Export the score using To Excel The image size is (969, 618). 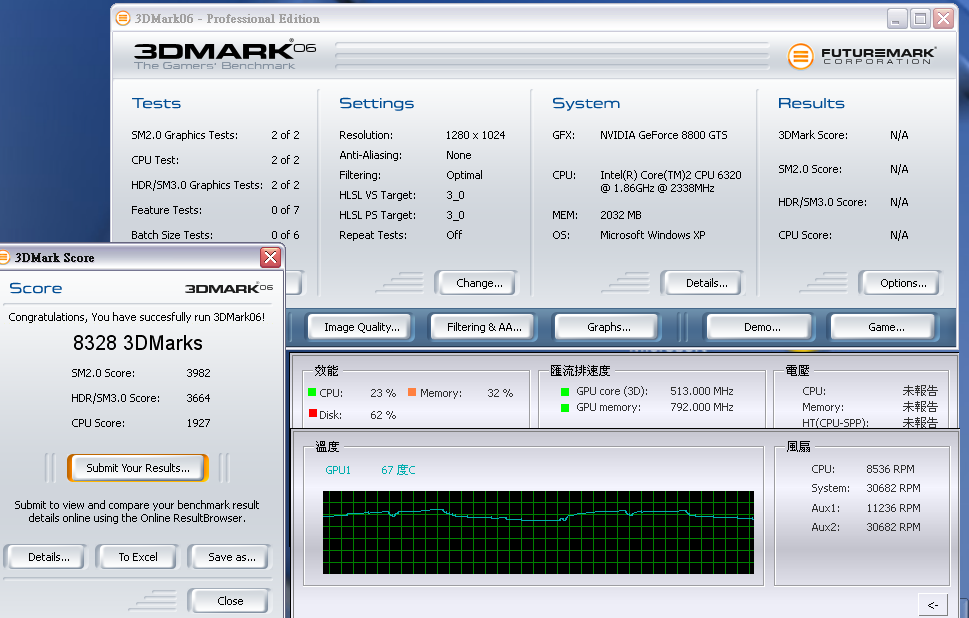(138, 557)
